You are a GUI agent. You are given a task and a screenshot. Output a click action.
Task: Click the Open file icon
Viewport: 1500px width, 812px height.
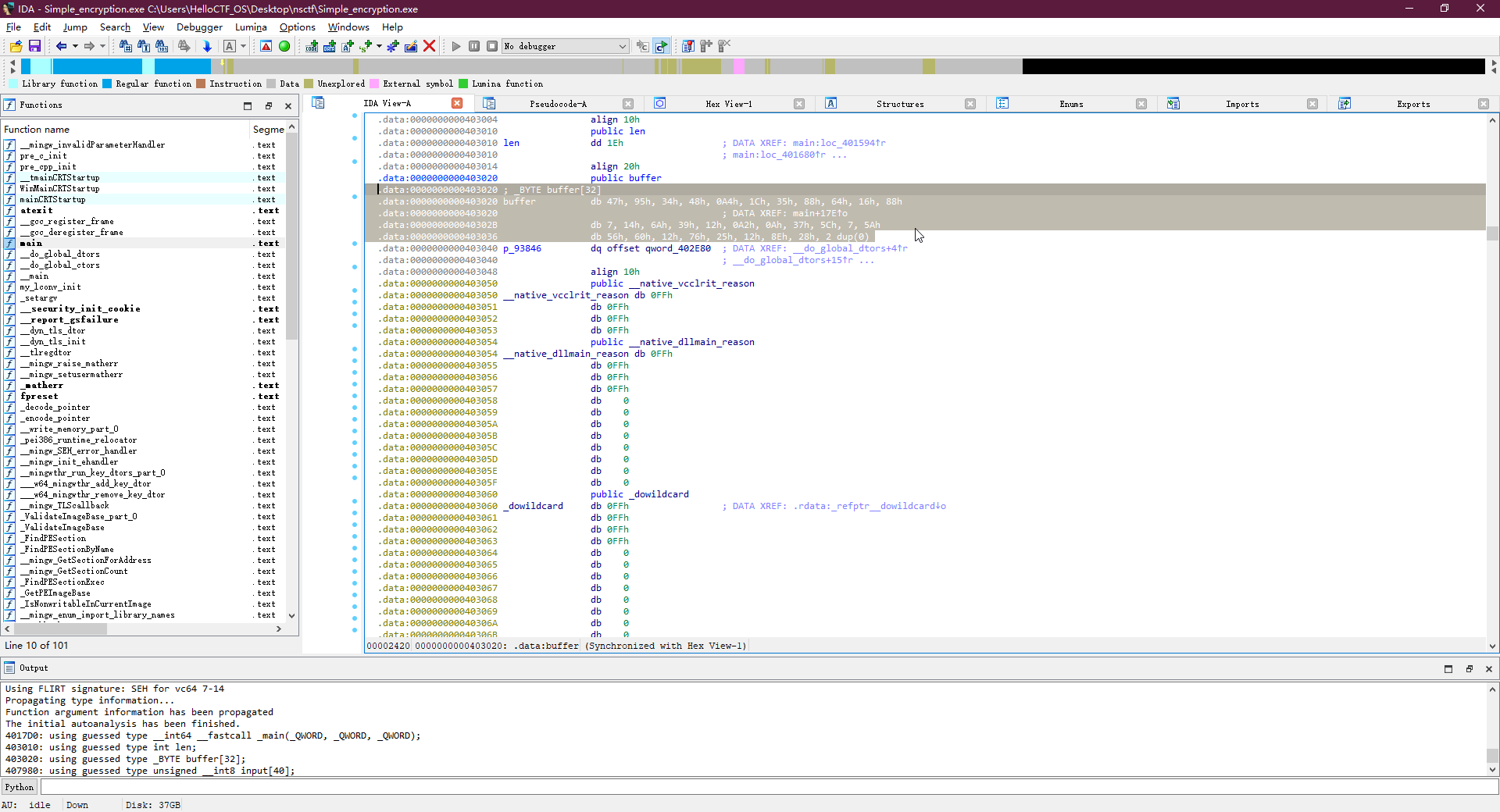16,47
